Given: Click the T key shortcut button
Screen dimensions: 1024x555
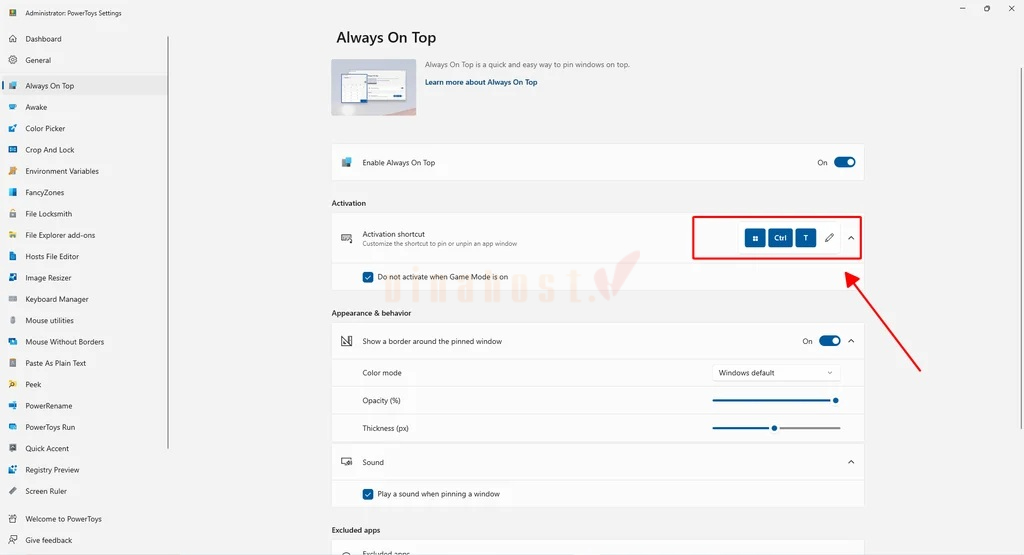Looking at the screenshot, I should coord(806,238).
